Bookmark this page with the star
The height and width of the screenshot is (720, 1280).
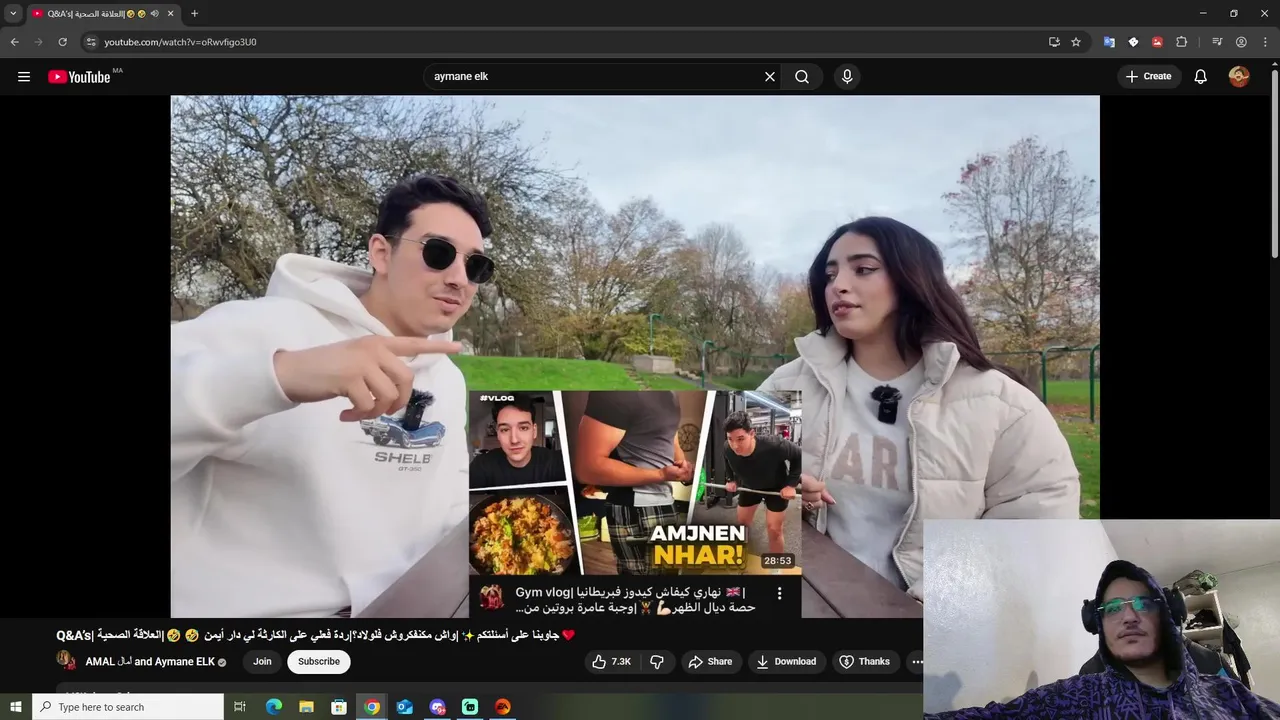click(x=1076, y=42)
